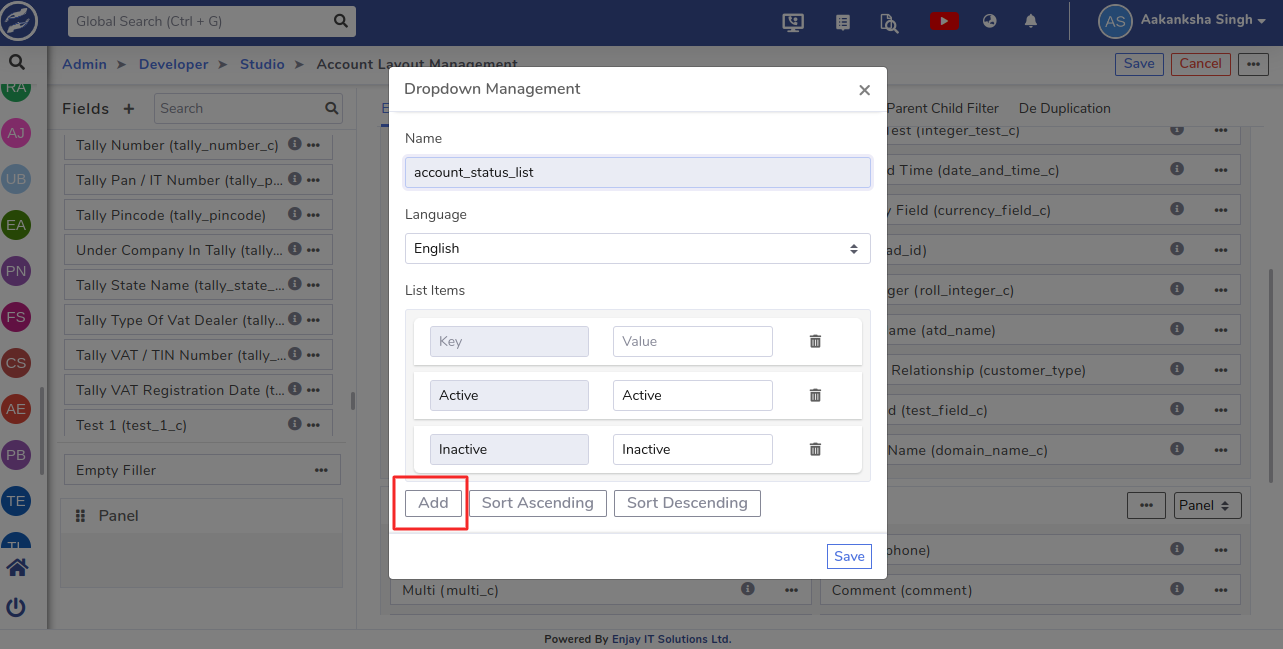Viewport: 1283px width, 649px height.
Task: Click the Value field for the Inactive item
Action: (692, 449)
